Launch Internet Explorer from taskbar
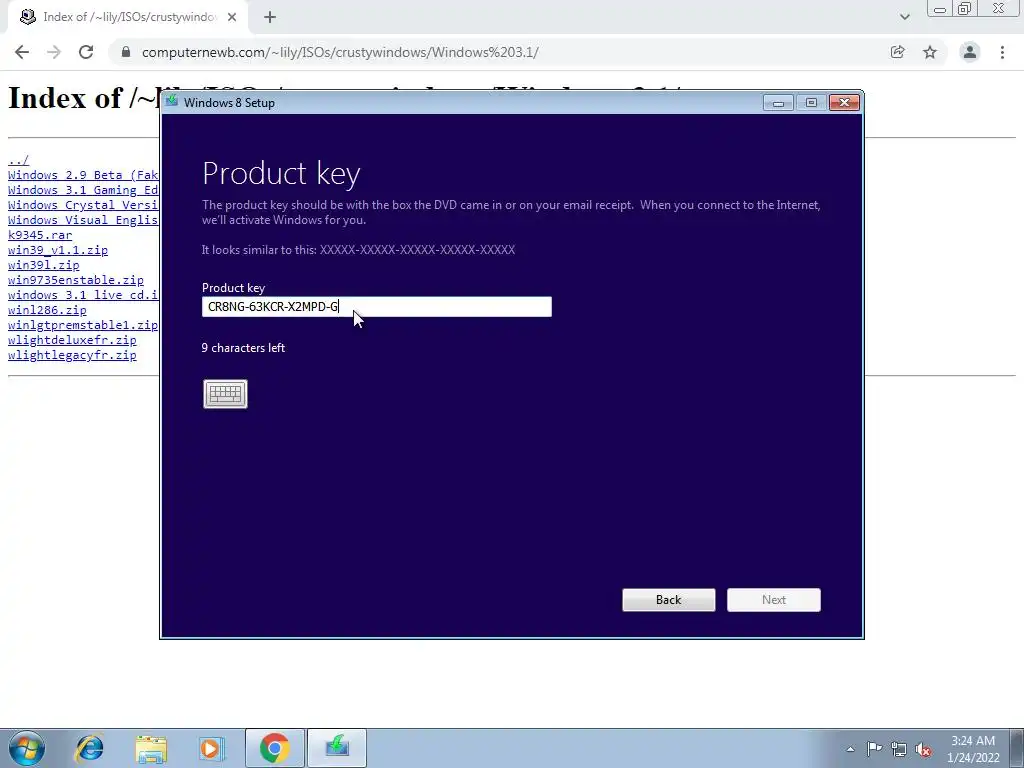This screenshot has width=1024, height=768. [89, 748]
